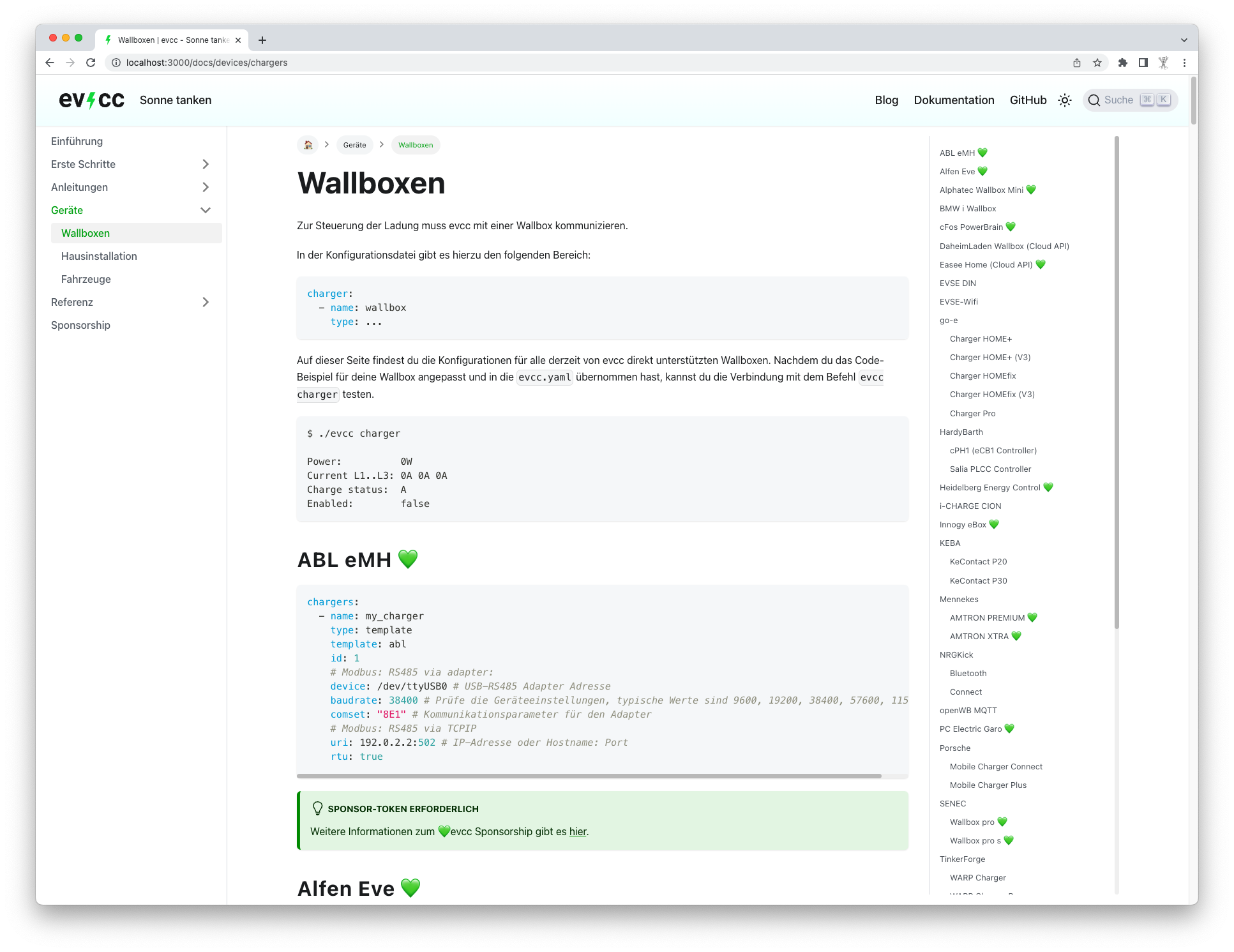Open the profile avatar icon in toolbar
Screen dimensions: 1234x952
point(1164,63)
